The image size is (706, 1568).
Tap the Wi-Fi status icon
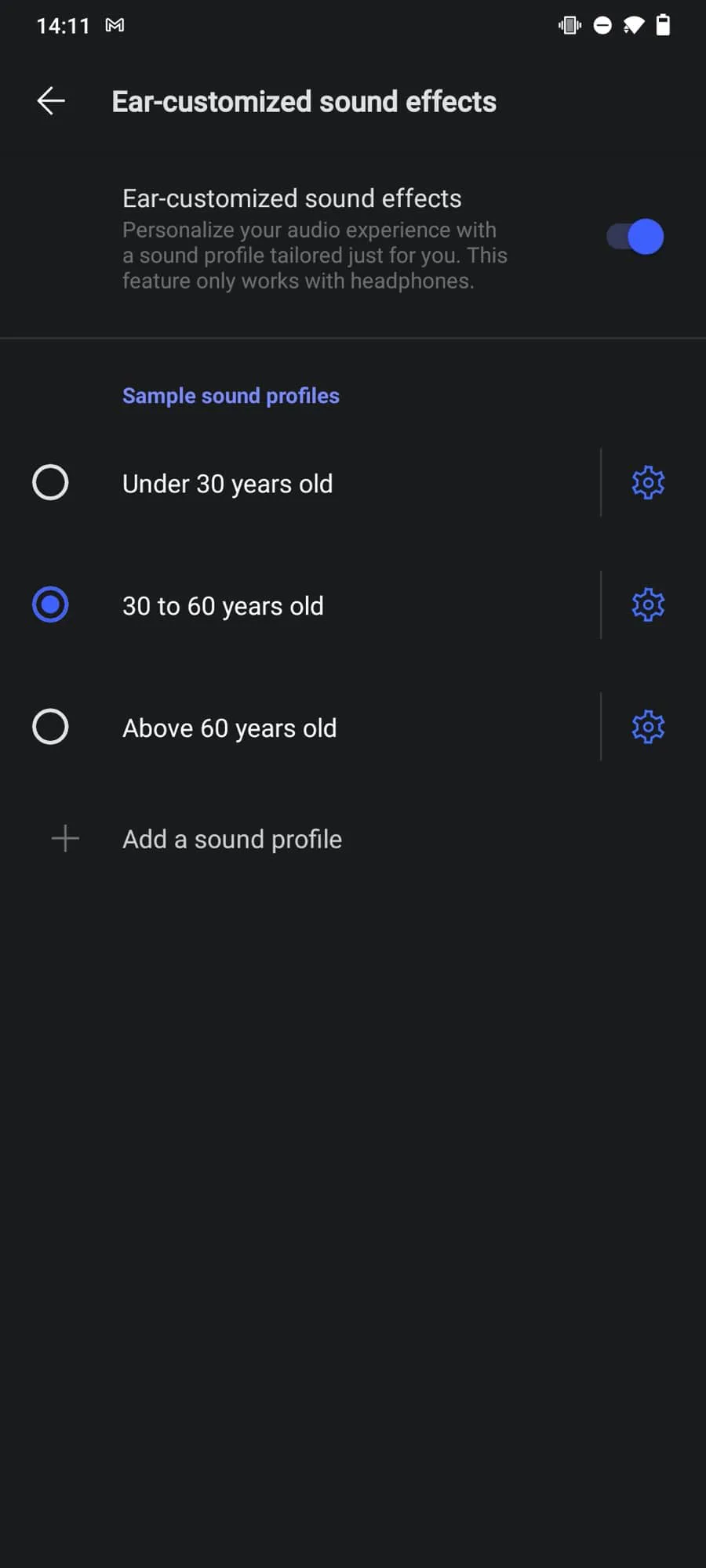coord(633,26)
